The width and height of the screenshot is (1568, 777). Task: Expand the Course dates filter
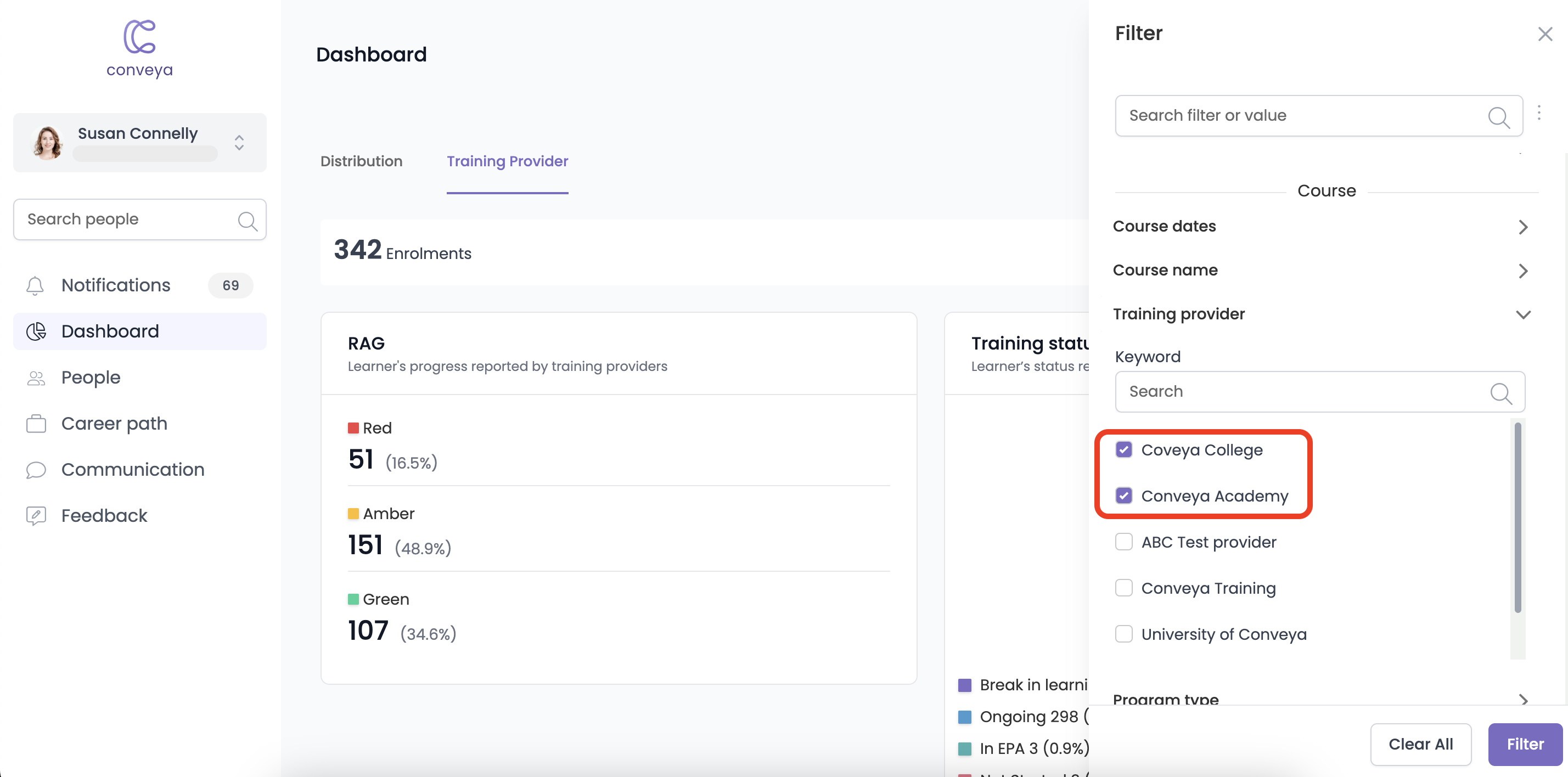[x=1320, y=226]
